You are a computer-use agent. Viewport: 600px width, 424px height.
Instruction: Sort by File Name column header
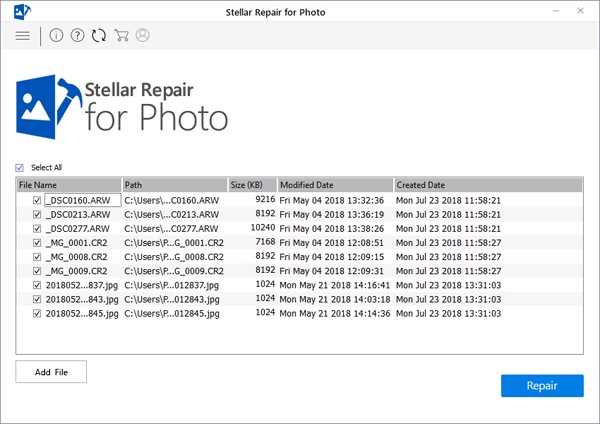69,185
